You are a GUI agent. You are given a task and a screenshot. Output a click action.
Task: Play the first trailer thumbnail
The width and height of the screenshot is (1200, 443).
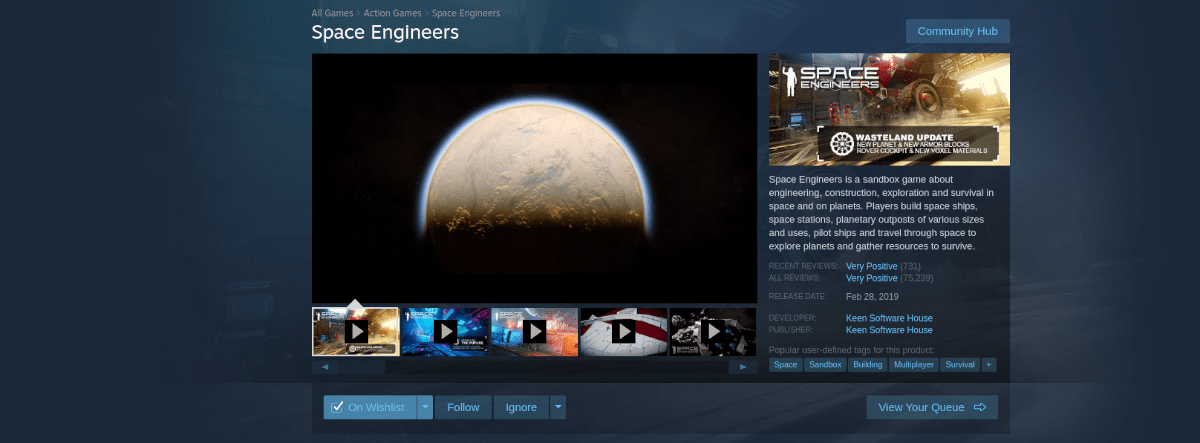pyautogui.click(x=355, y=331)
